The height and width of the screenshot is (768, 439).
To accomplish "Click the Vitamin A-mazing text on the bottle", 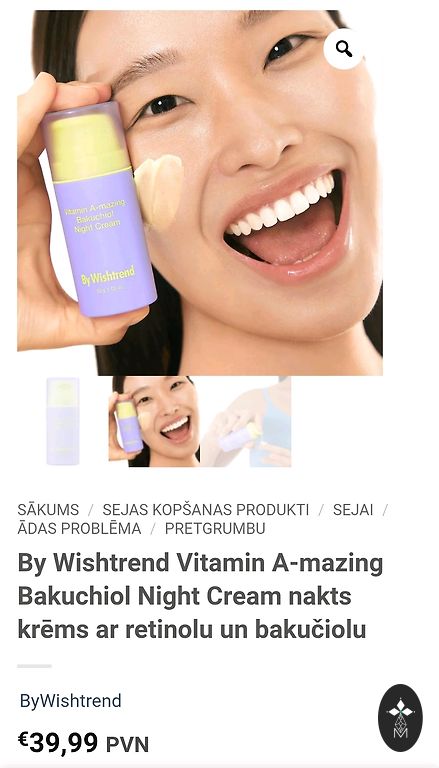I will click(96, 206).
